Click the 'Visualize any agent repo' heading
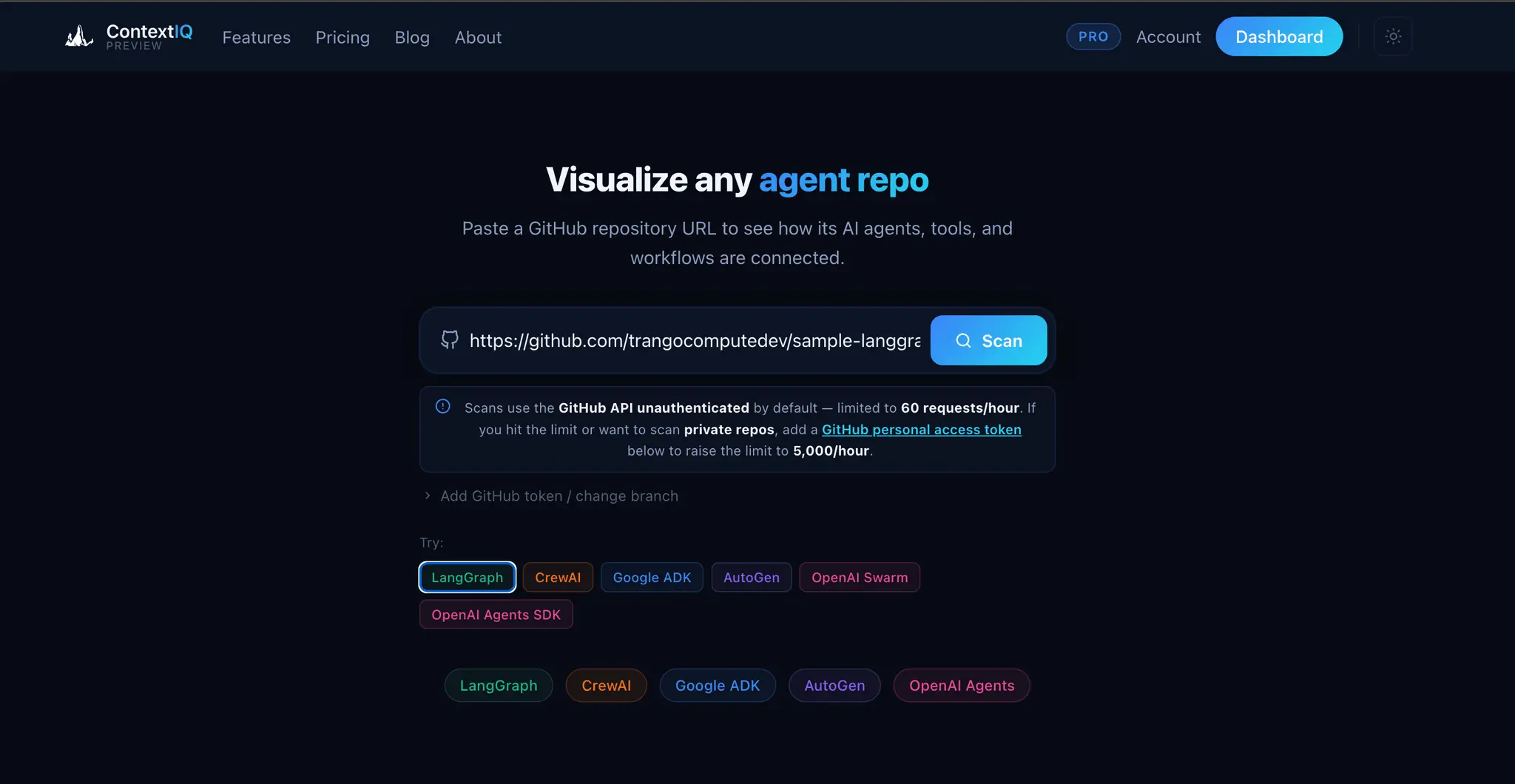Image resolution: width=1515 pixels, height=784 pixels. coord(738,180)
